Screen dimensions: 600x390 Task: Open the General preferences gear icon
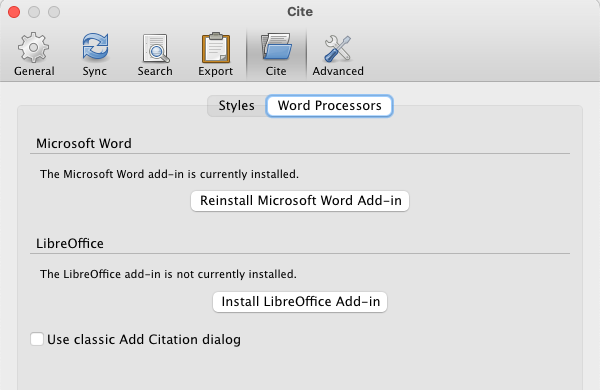[x=34, y=47]
